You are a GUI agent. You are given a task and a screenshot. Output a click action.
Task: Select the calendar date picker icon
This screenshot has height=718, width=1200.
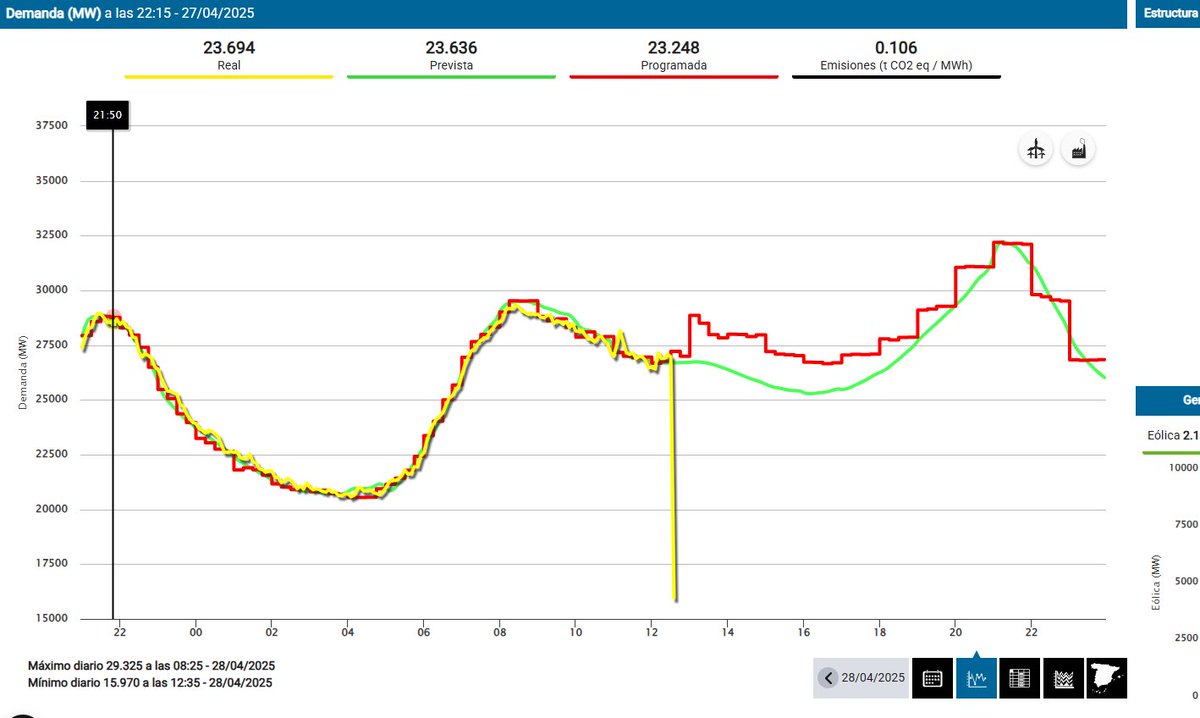(x=932, y=678)
